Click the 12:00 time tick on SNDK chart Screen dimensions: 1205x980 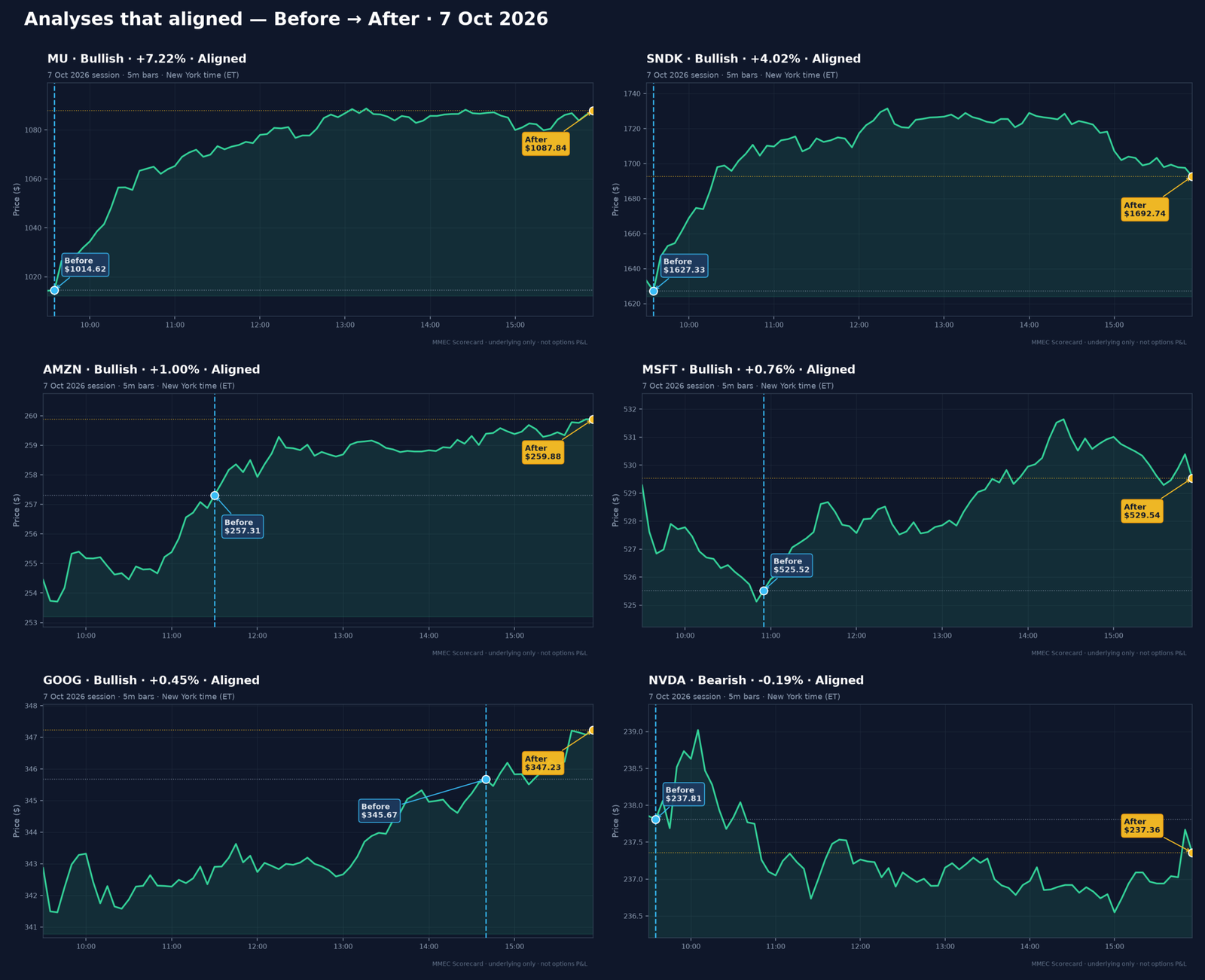[x=859, y=325]
